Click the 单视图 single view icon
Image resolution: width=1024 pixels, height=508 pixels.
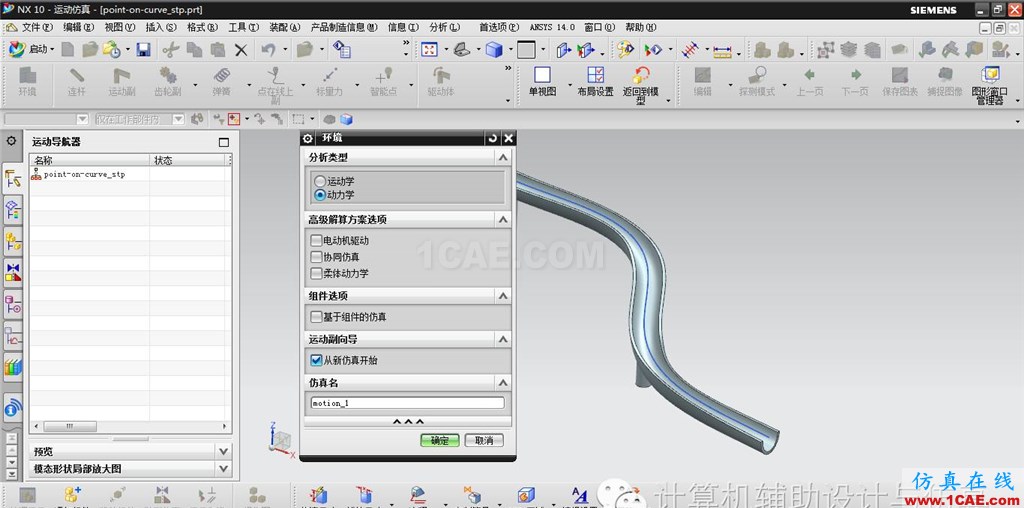tap(543, 82)
